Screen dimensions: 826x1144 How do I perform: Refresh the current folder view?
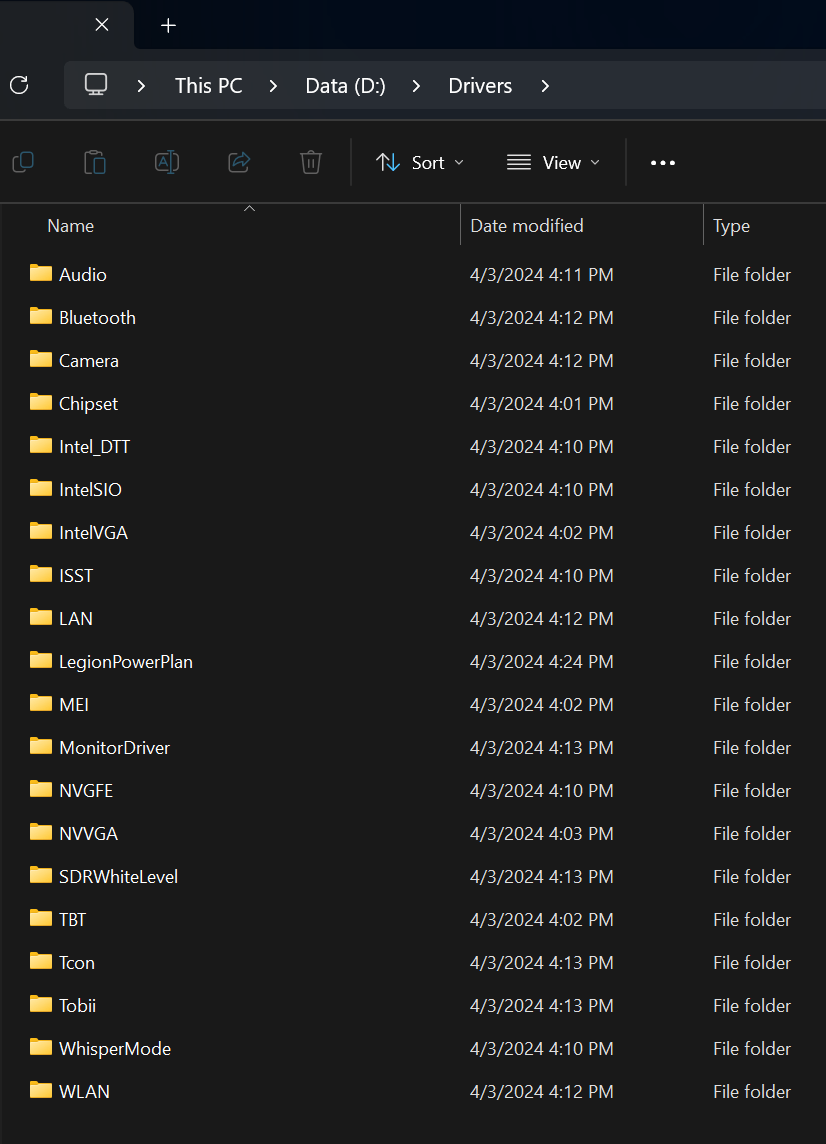19,85
